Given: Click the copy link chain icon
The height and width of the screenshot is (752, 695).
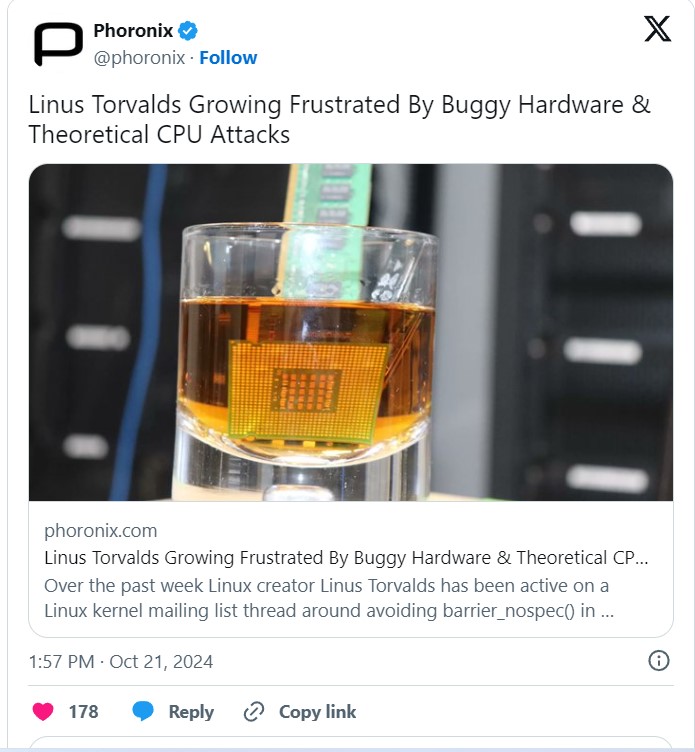Looking at the screenshot, I should (x=254, y=712).
